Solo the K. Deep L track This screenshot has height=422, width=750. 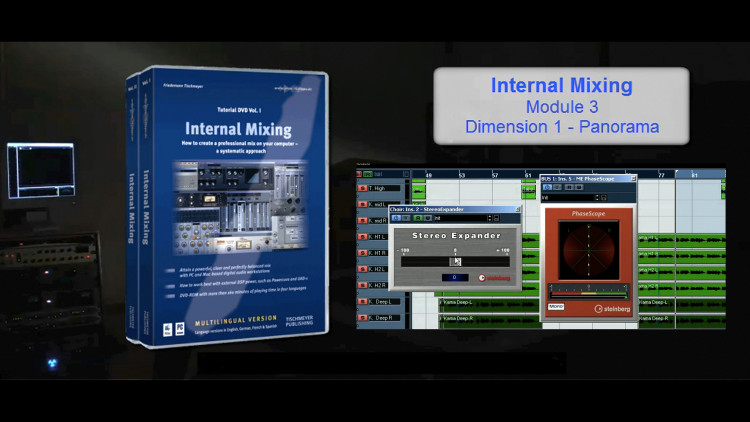click(363, 302)
